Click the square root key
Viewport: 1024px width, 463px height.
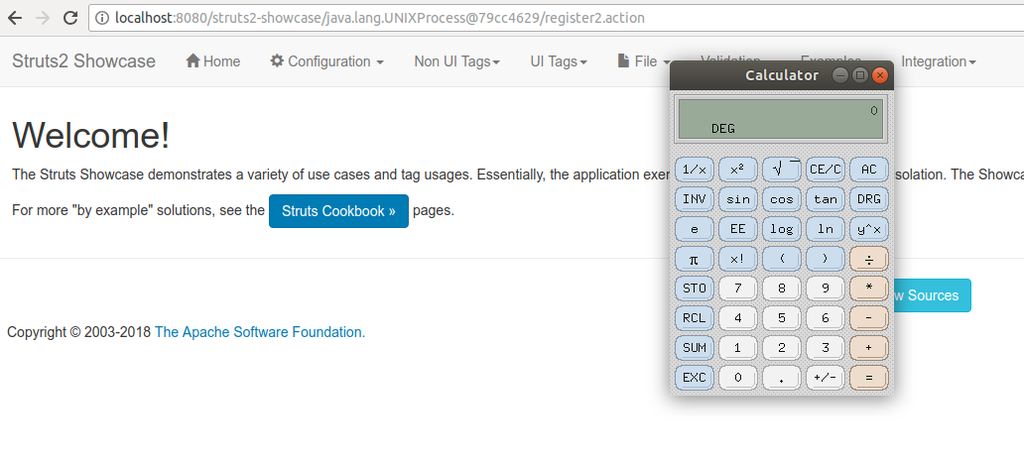(781, 170)
